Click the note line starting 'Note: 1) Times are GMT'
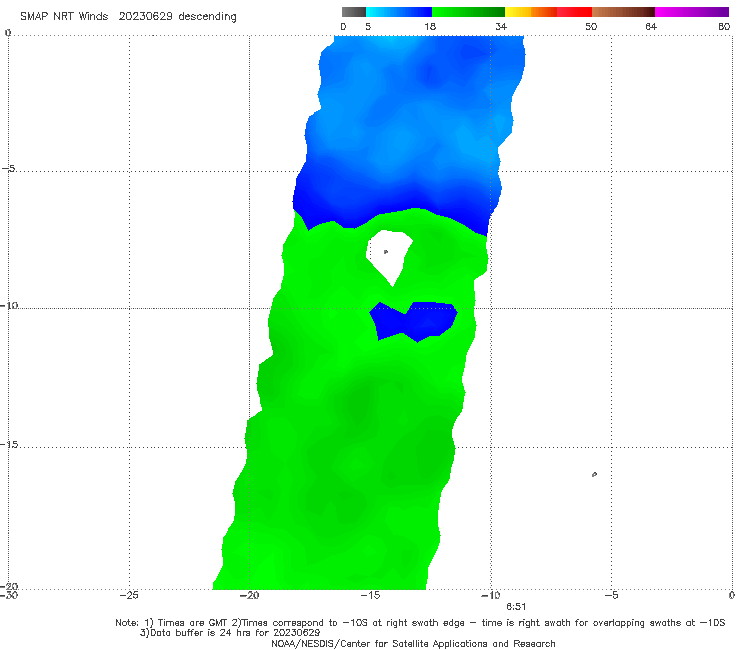 [x=420, y=623]
